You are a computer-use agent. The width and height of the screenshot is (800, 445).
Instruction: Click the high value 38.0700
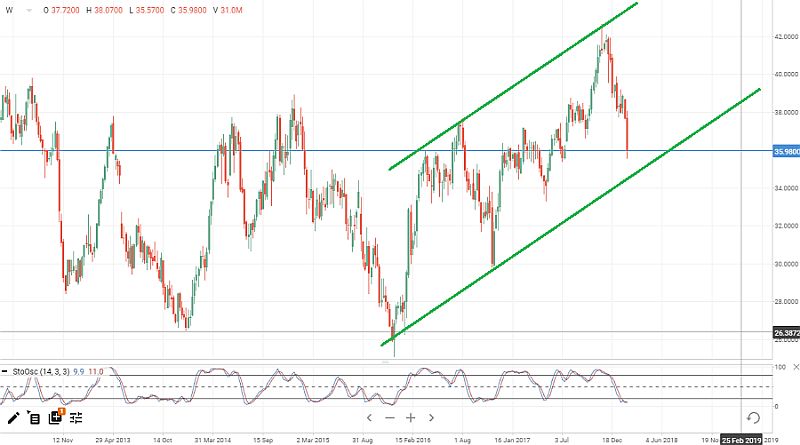tap(108, 10)
